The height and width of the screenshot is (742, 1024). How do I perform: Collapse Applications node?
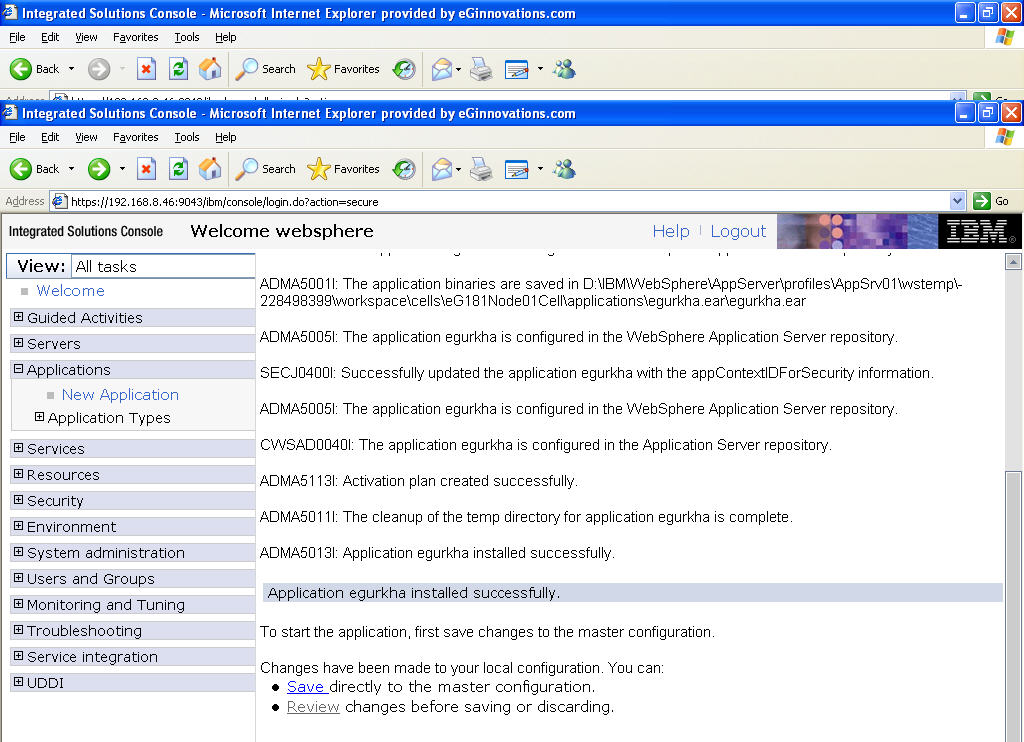point(18,369)
